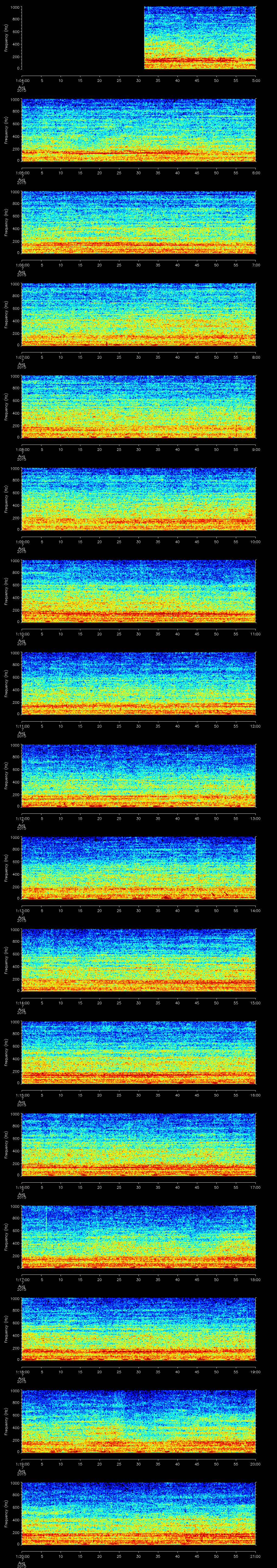The width and height of the screenshot is (277, 1568).
Task: Click 'Frequency (Hz)' label of the 1:20:00 spectrogram
Action: 6,1514
